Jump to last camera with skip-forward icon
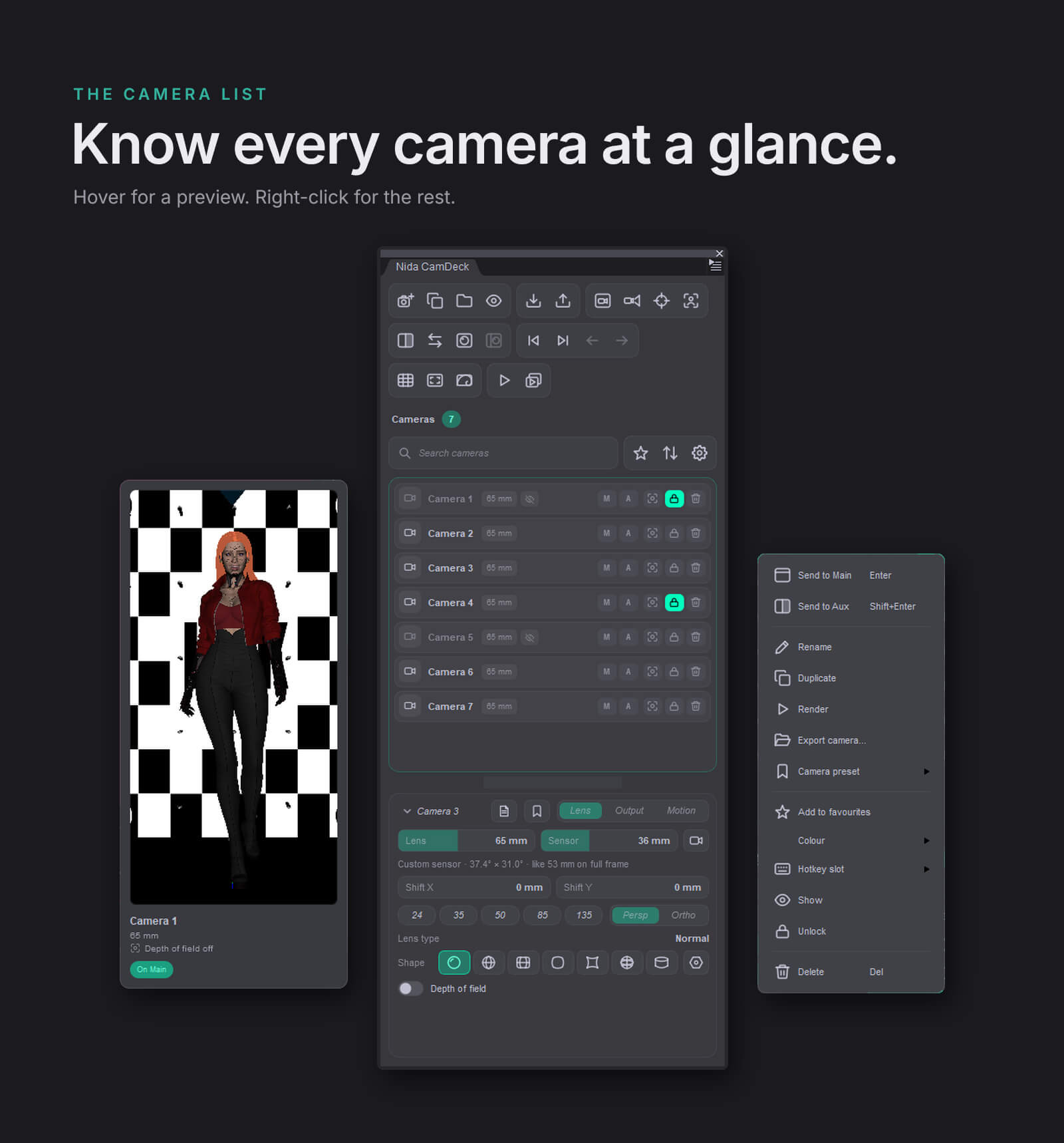 point(563,341)
